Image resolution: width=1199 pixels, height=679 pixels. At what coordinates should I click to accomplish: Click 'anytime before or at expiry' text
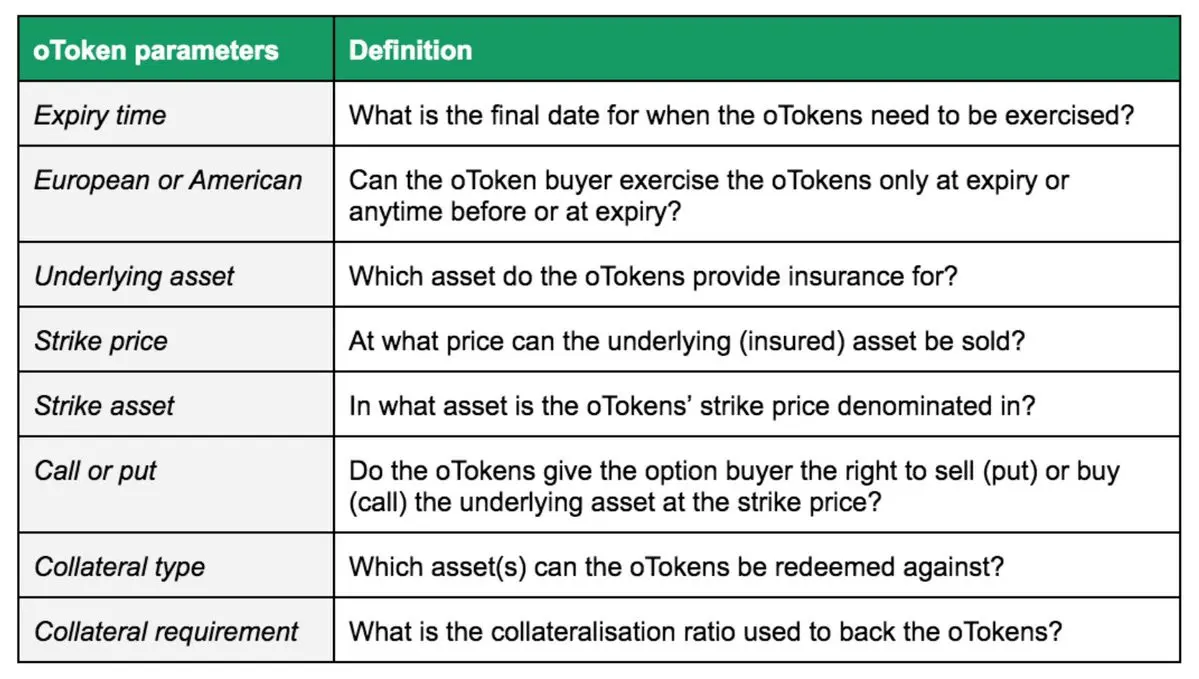(x=514, y=212)
